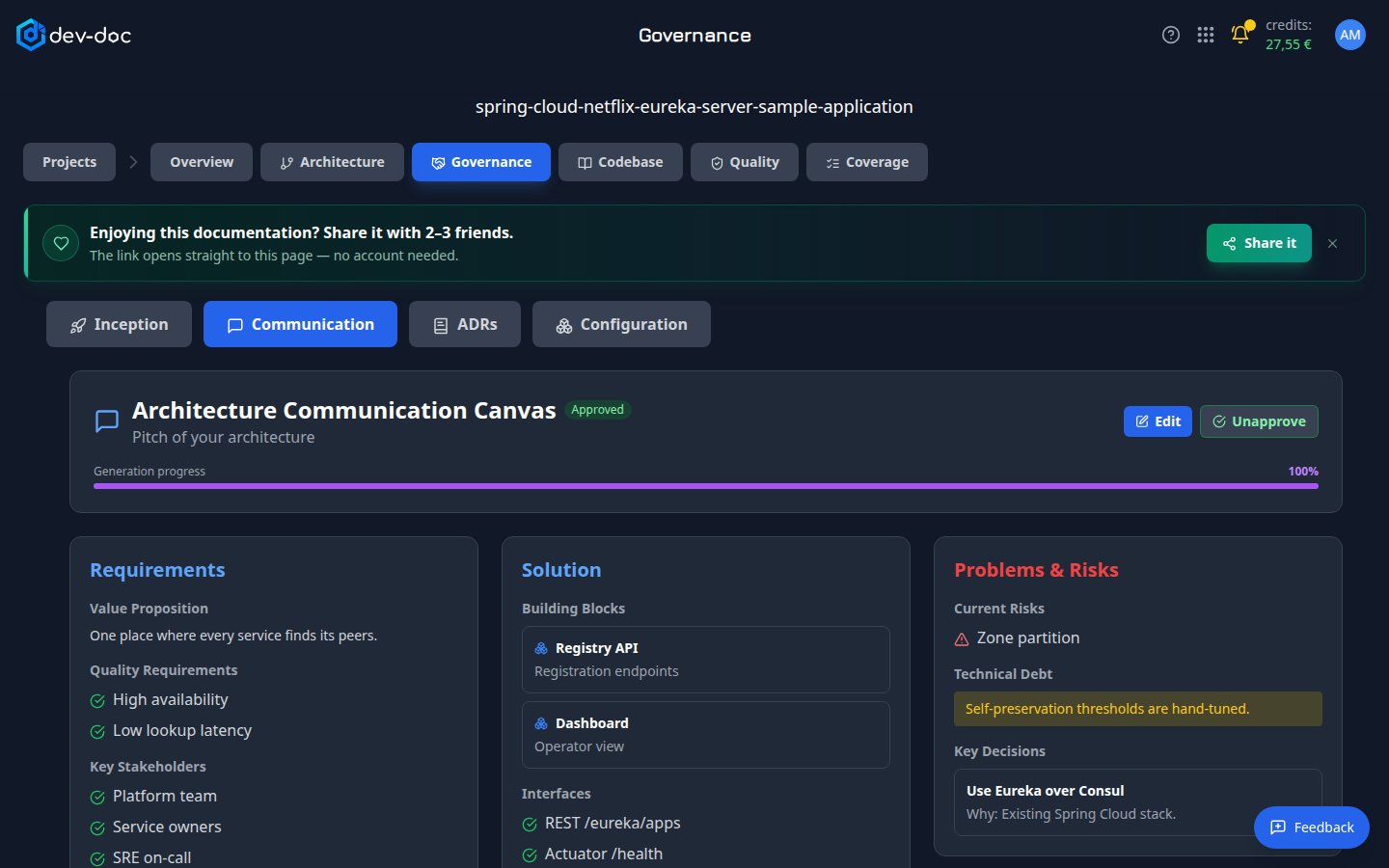1389x868 pixels.
Task: Click the chat bubble icon beside Architecture Communication Canvas
Action: point(107,421)
